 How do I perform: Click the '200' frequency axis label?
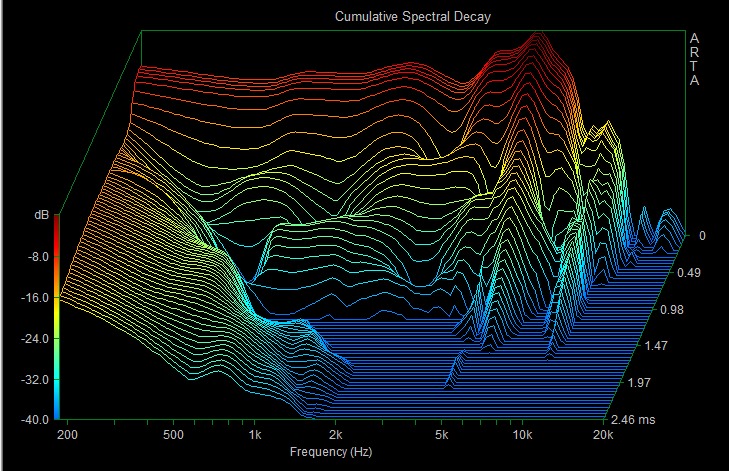(x=67, y=435)
